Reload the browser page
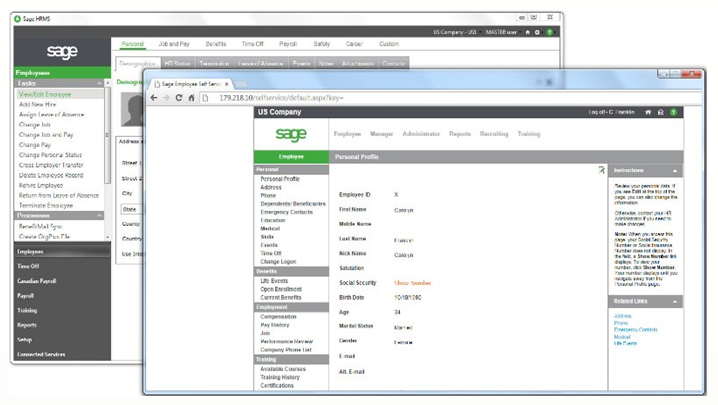Screen dimensions: 718x405 click(x=179, y=98)
